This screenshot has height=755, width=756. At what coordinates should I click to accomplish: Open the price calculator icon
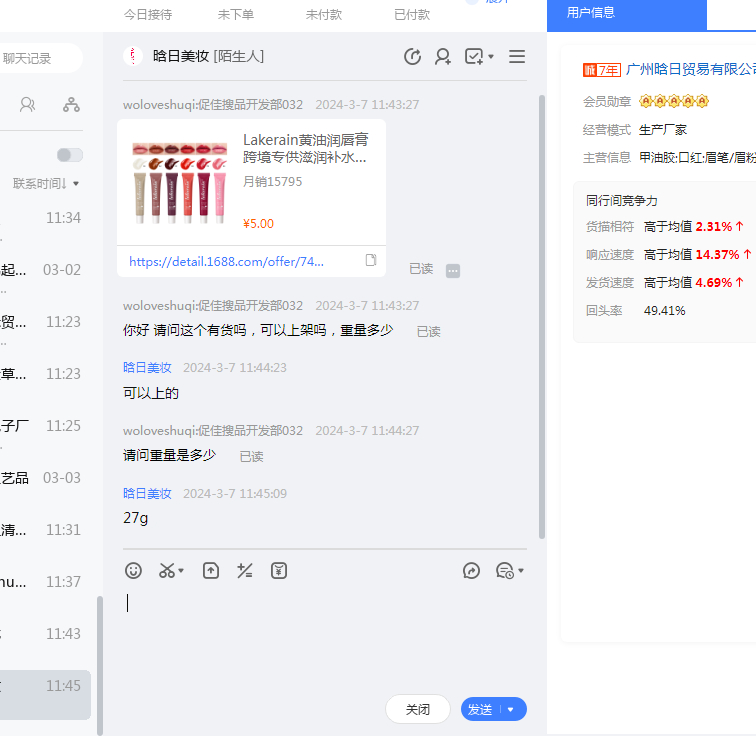[245, 570]
